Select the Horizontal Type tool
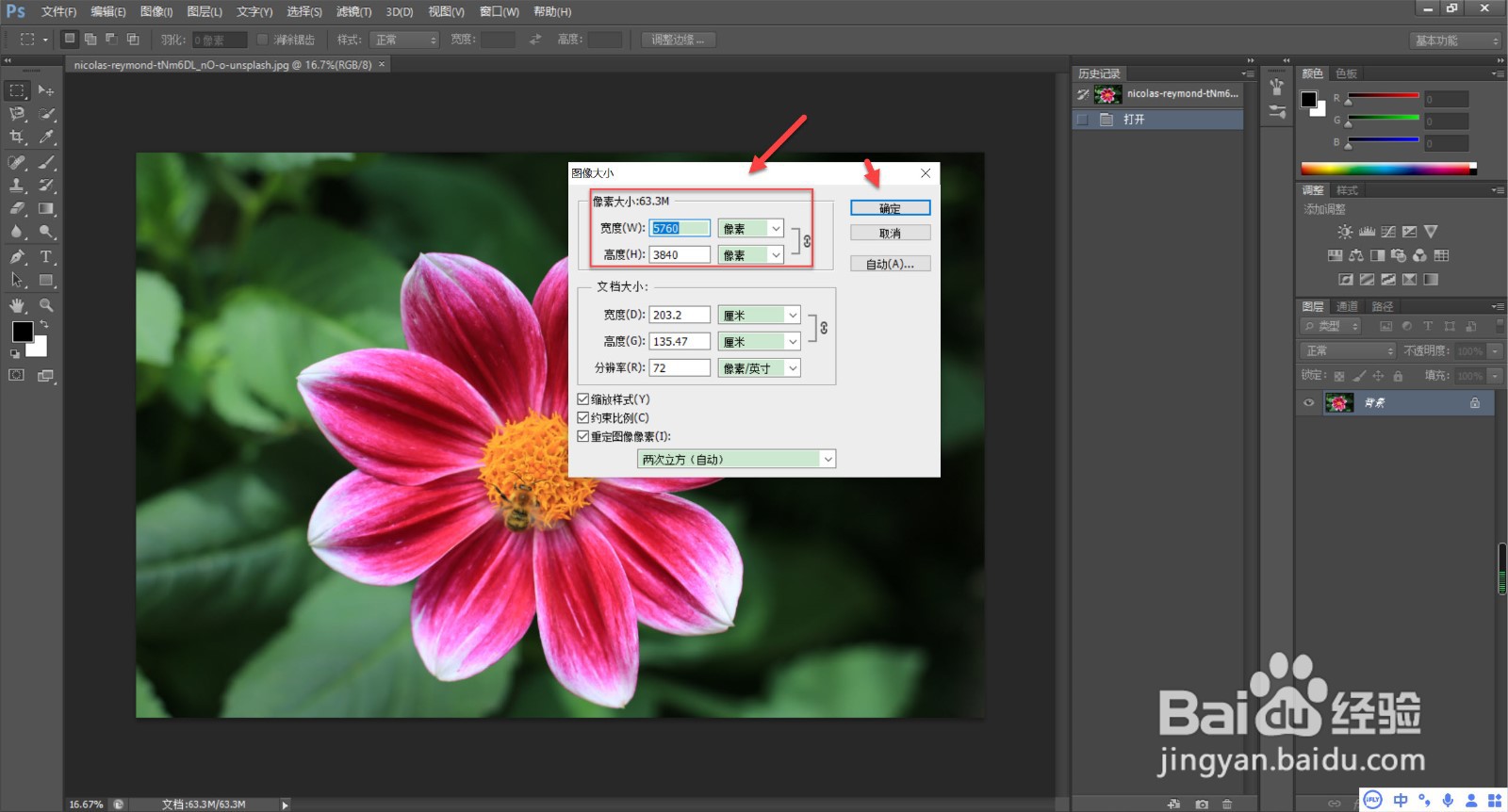The image size is (1508, 812). (46, 256)
